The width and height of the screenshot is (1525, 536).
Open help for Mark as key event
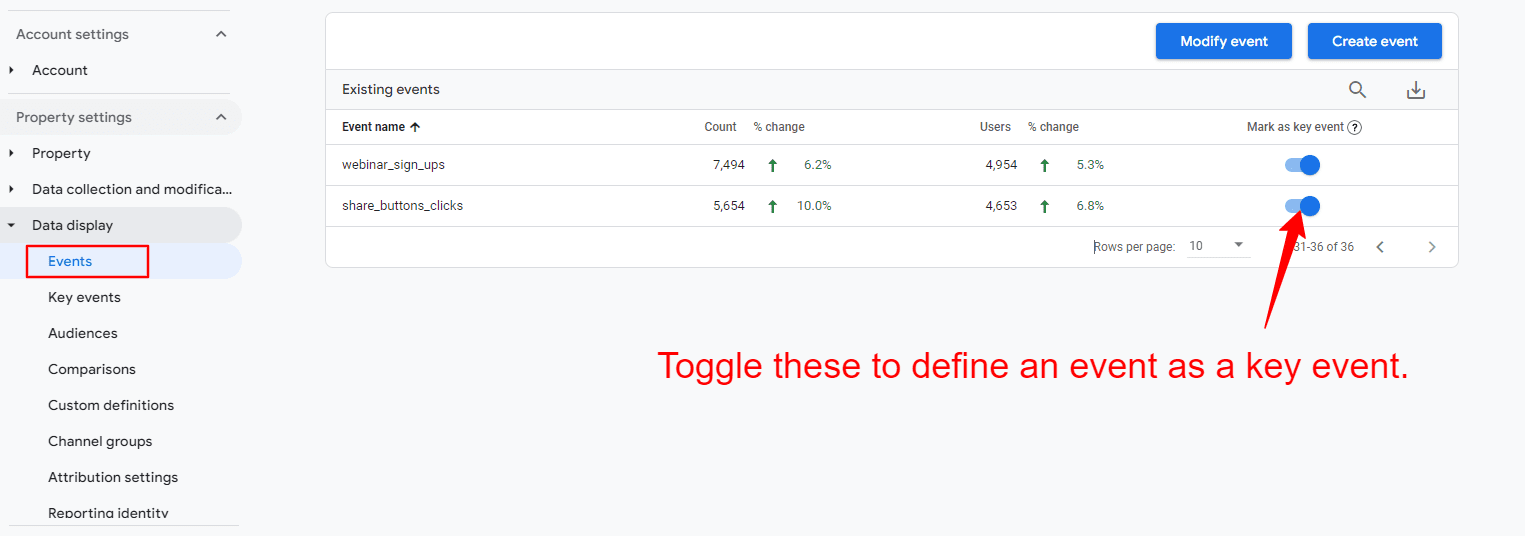pos(1355,128)
